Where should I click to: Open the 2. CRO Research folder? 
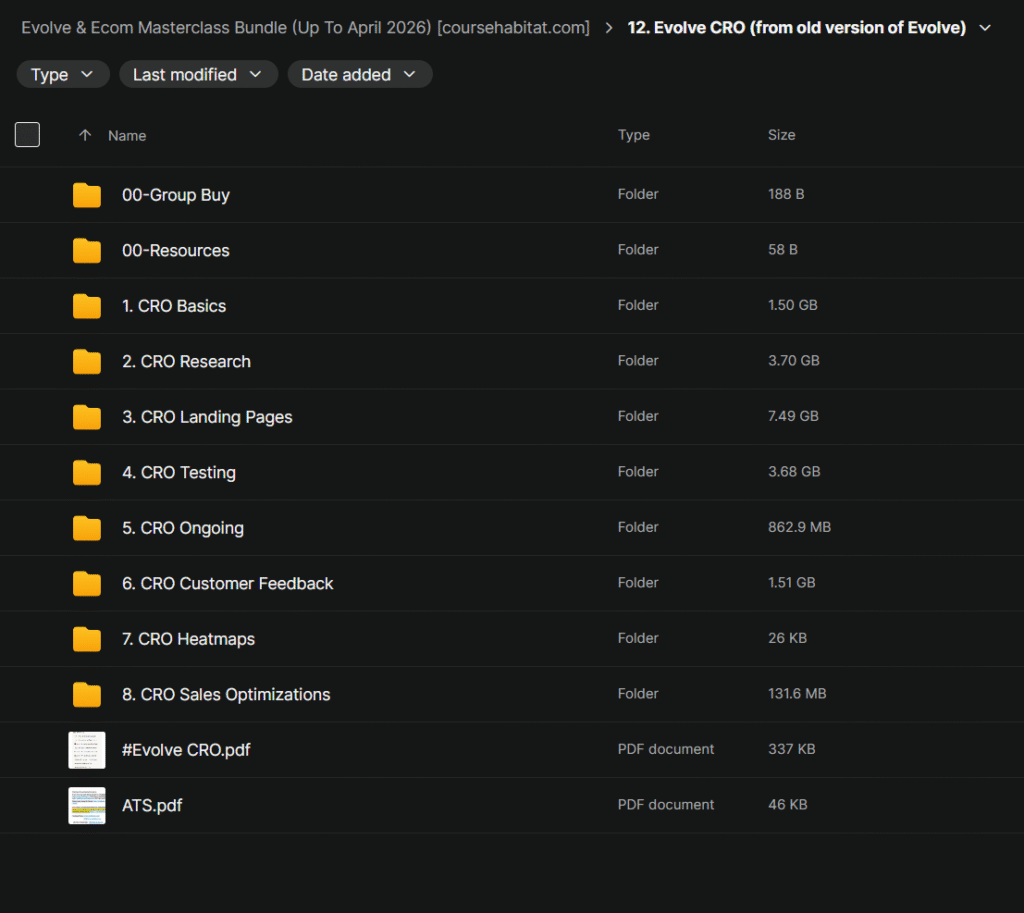pos(186,362)
